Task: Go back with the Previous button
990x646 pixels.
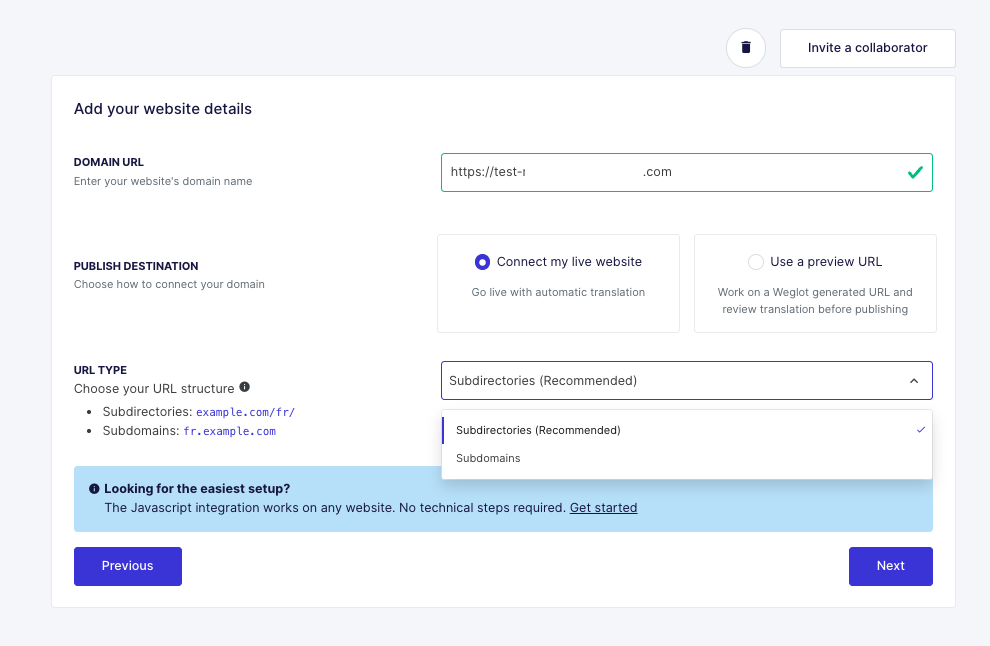Action: (x=128, y=566)
